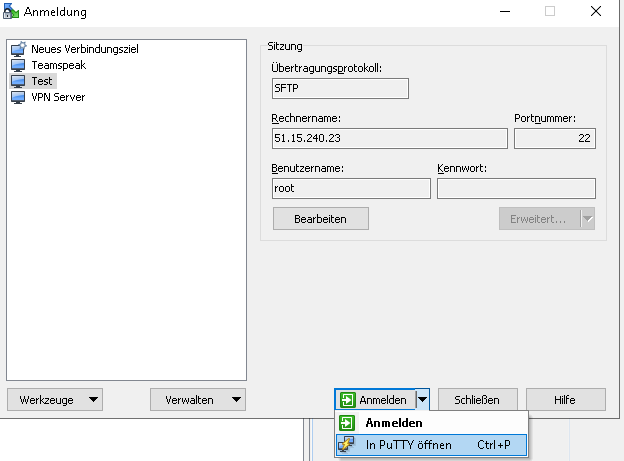Click the main Anmelden button
Screen dimensions: 624x461
[x=376, y=400]
